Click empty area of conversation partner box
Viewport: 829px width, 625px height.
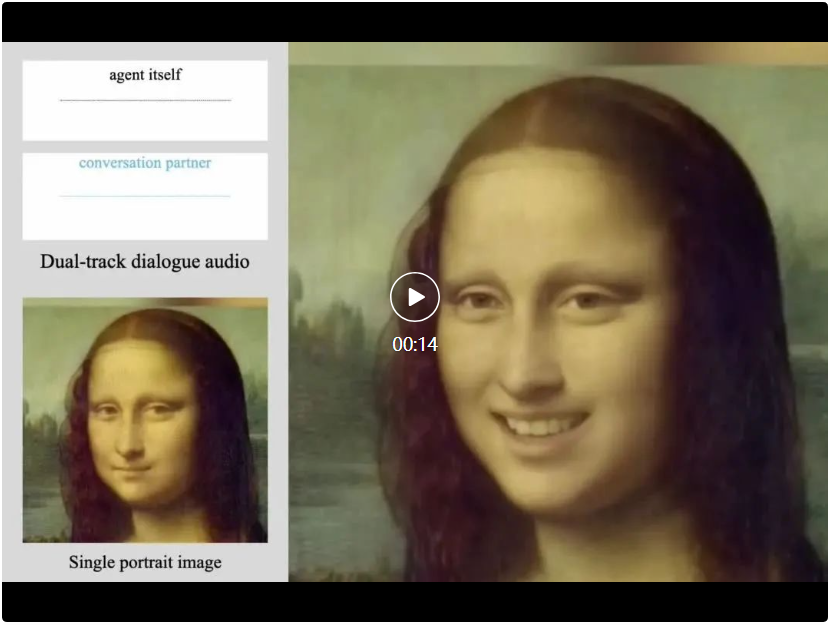click(145, 219)
